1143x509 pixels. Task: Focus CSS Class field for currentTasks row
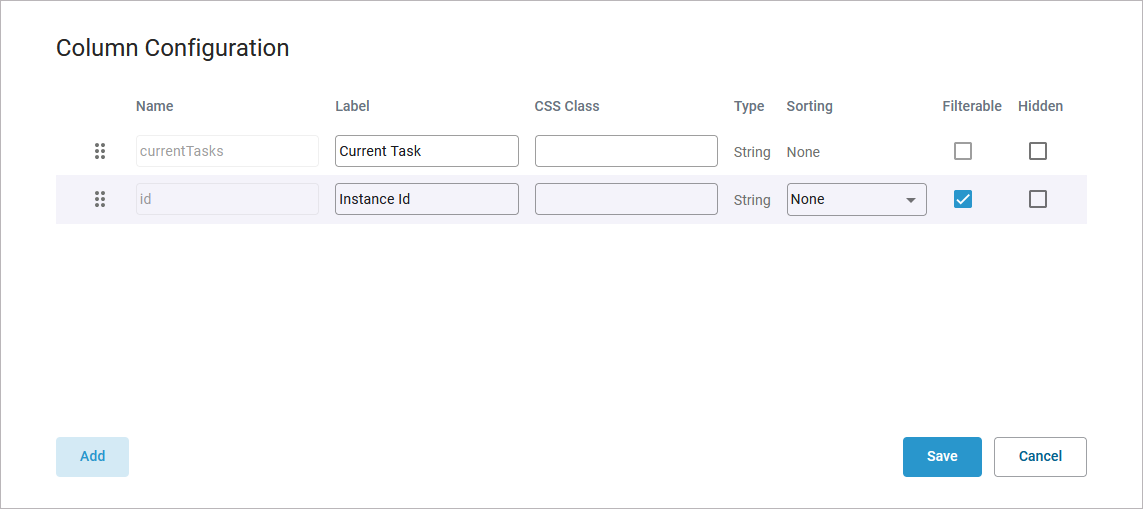626,151
